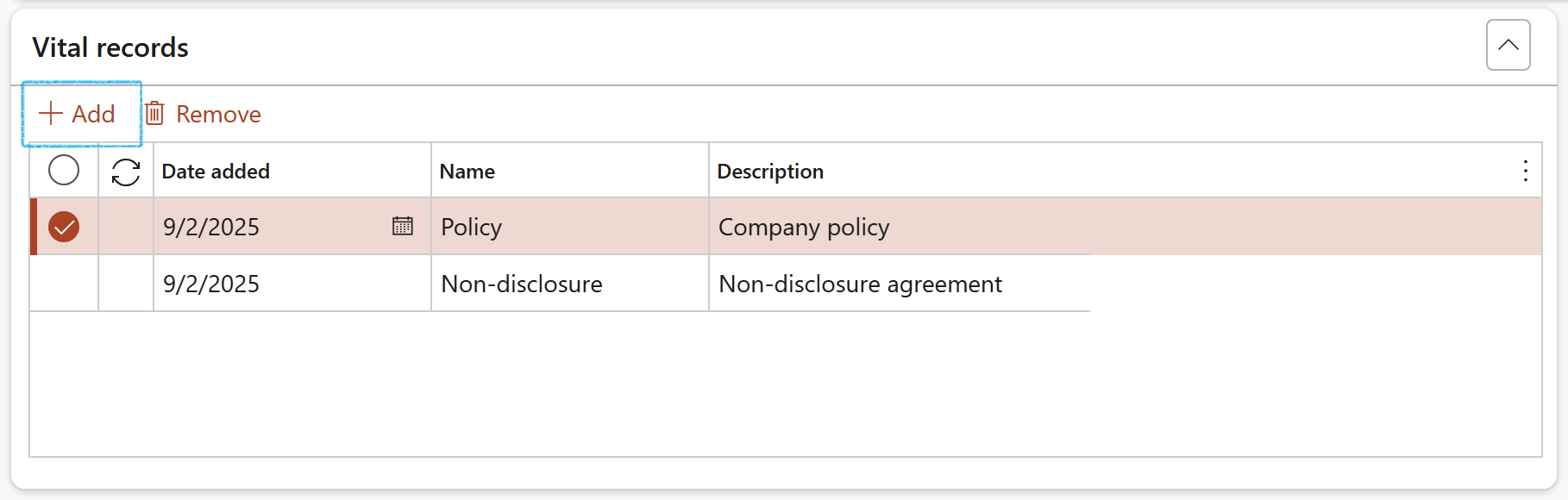Viewport: 1568px width, 500px height.
Task: Click the refresh icon in grid header
Action: click(x=126, y=172)
